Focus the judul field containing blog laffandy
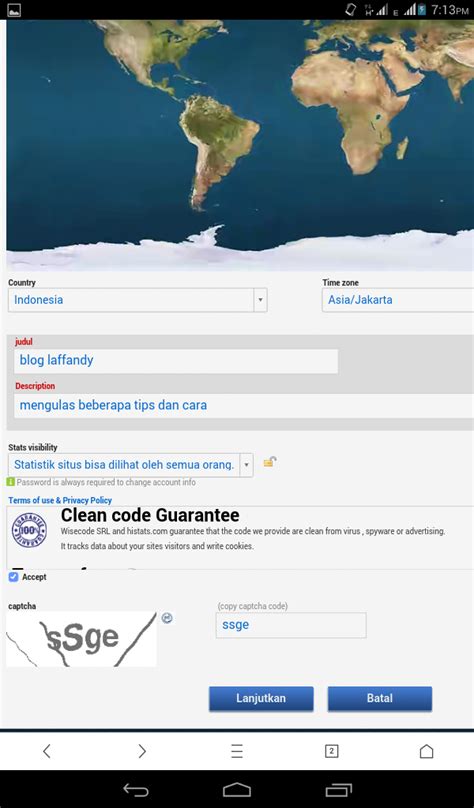Viewport: 474px width, 808px height. coord(176,361)
